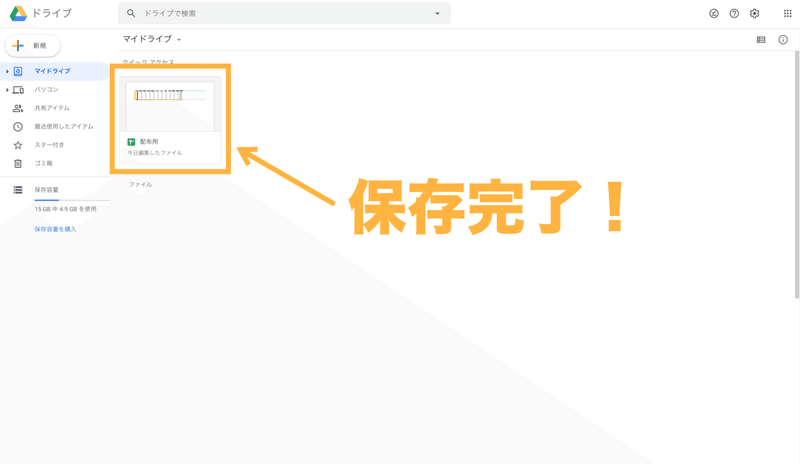Open search options dropdown arrow
Image resolution: width=800 pixels, height=464 pixels.
click(x=437, y=13)
